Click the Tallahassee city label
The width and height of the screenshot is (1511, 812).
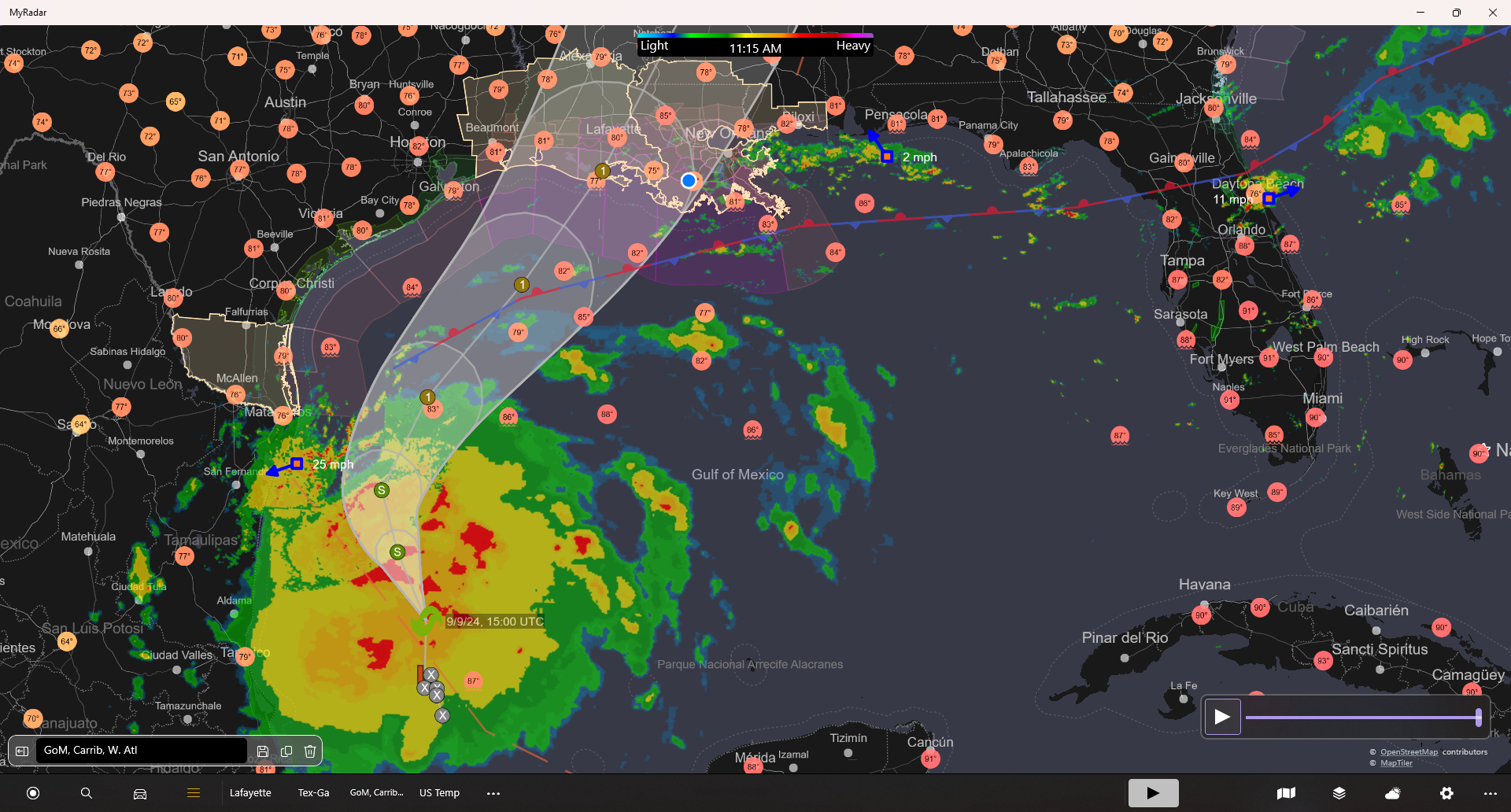1066,98
